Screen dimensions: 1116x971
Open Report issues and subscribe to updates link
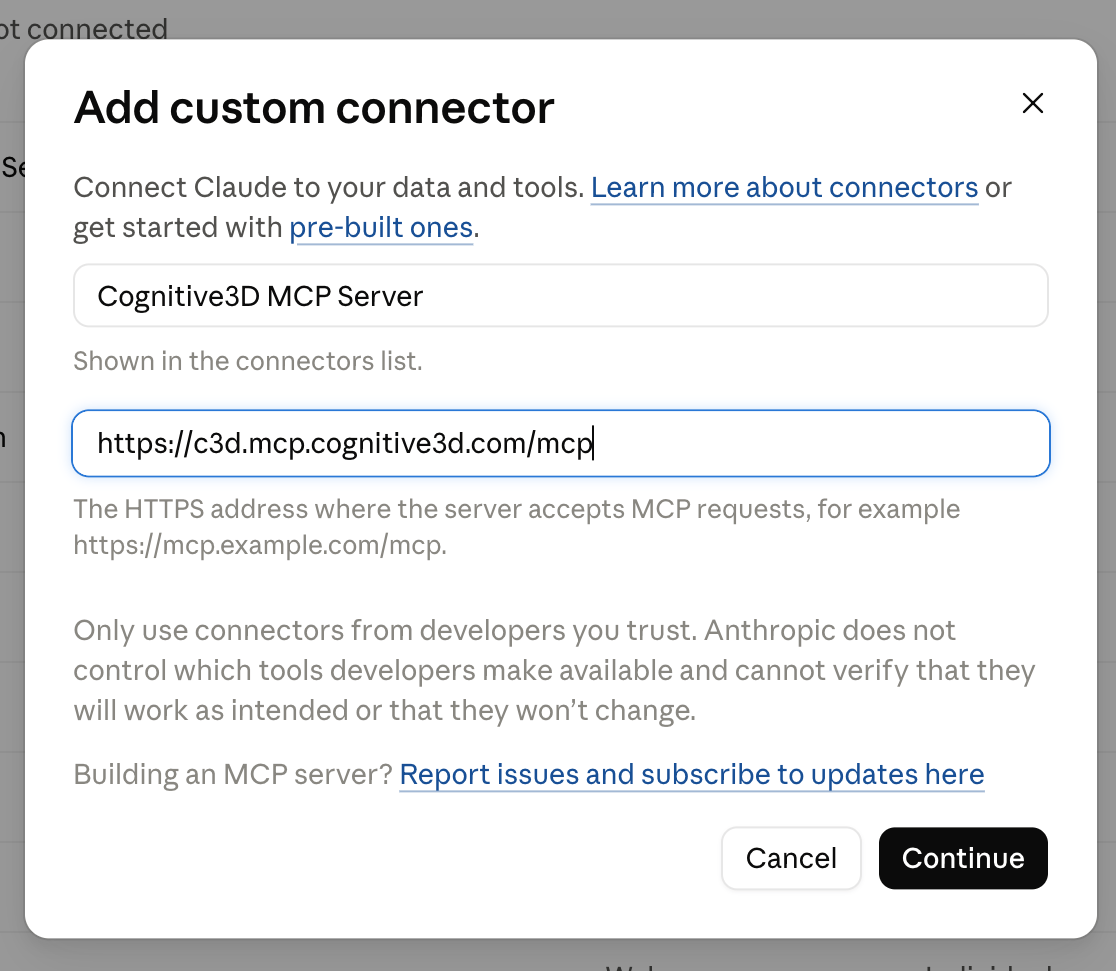(x=692, y=775)
